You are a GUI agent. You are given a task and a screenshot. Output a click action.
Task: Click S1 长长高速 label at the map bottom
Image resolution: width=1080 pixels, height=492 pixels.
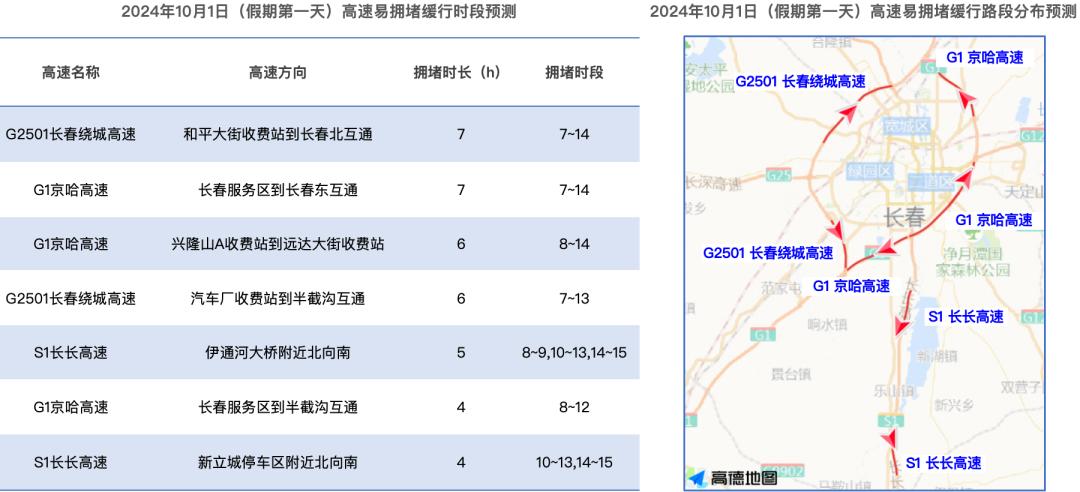[943, 463]
